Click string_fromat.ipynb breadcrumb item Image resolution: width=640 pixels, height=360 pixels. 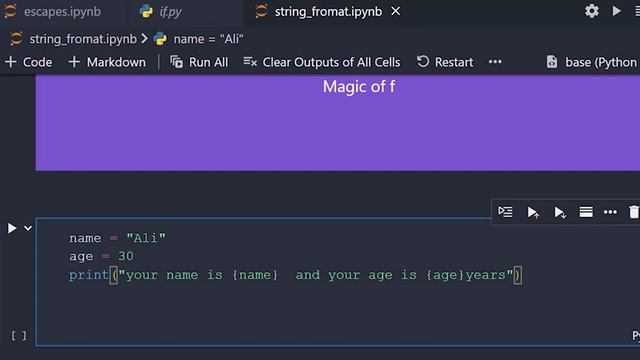pyautogui.click(x=83, y=39)
